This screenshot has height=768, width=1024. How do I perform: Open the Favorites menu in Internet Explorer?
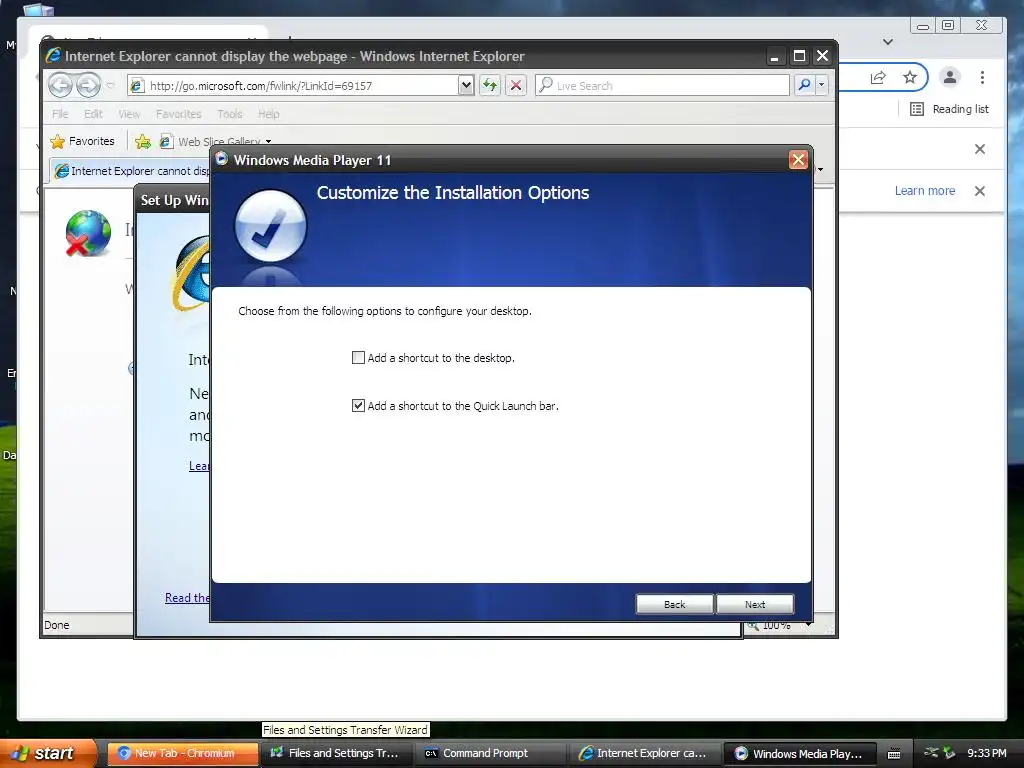(178, 114)
